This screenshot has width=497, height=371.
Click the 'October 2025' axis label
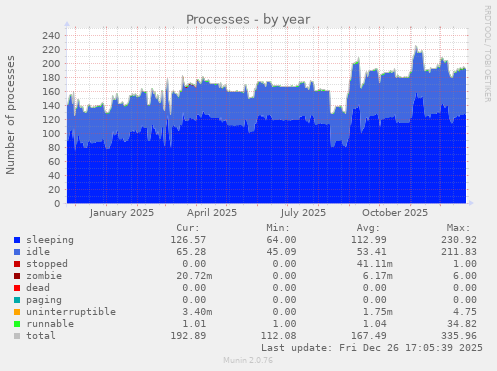tap(395, 213)
